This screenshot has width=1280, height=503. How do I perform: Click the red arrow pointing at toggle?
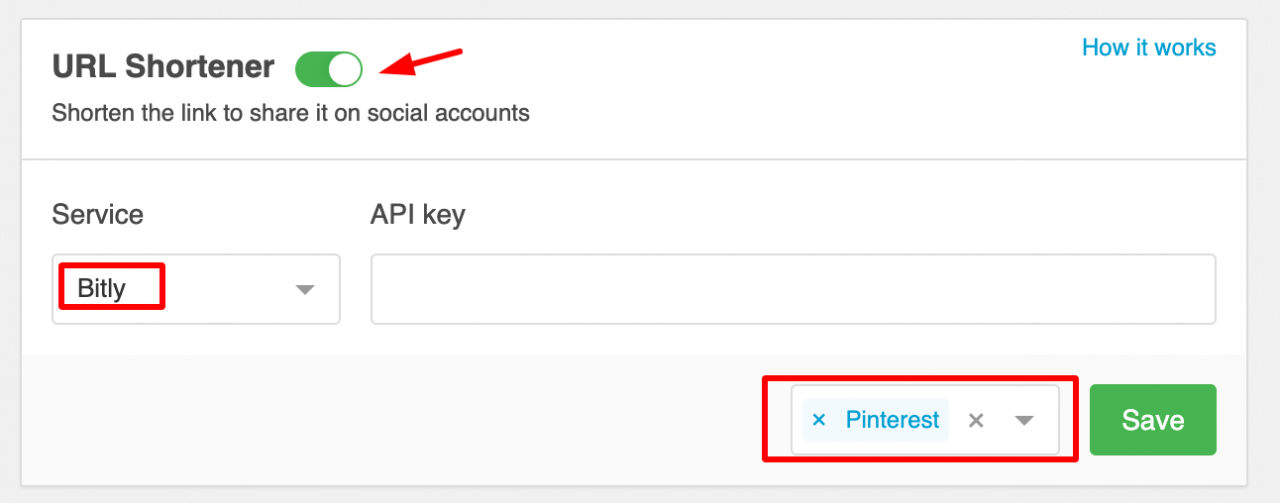click(x=424, y=62)
